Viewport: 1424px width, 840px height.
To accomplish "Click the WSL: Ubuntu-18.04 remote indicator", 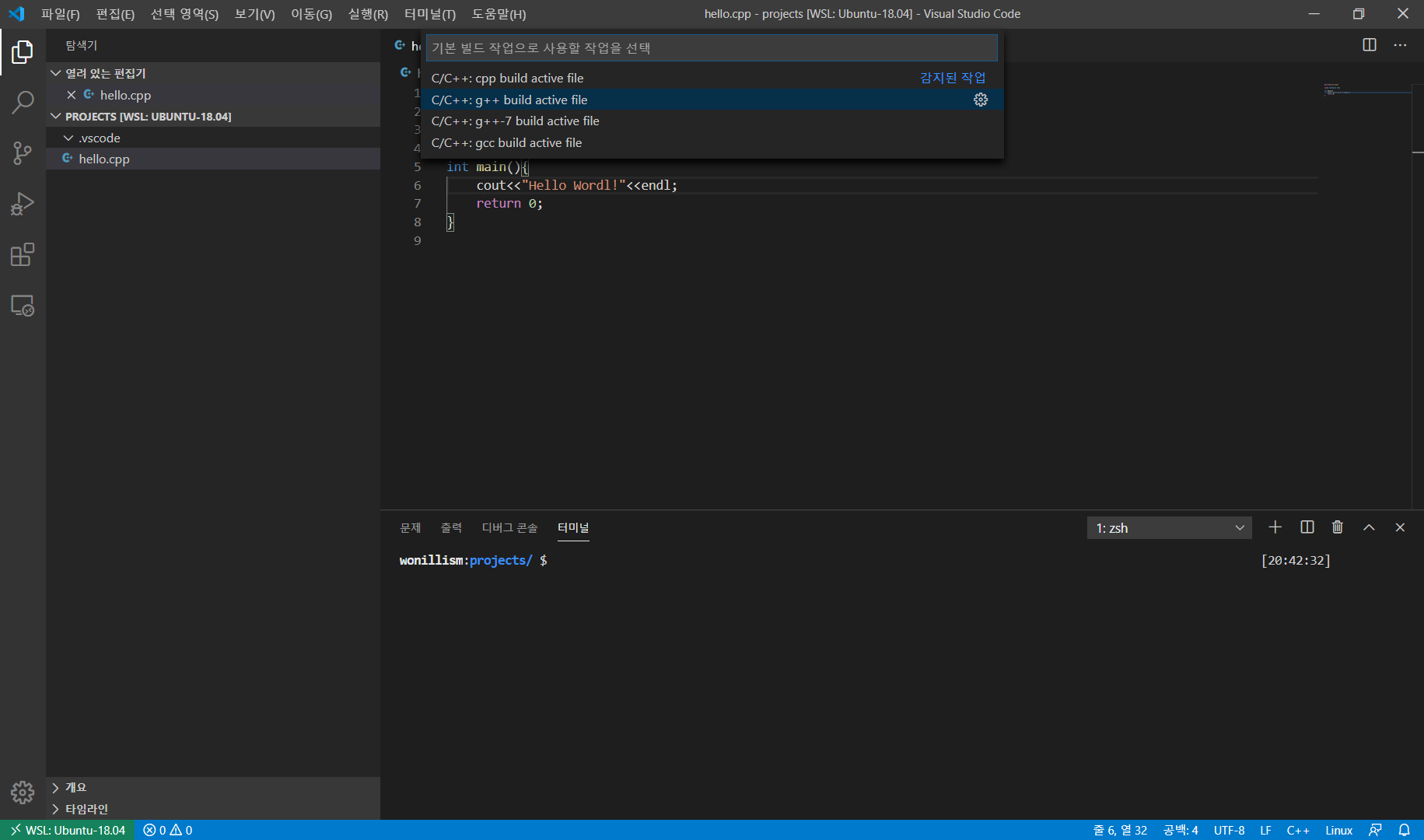I will [x=68, y=830].
